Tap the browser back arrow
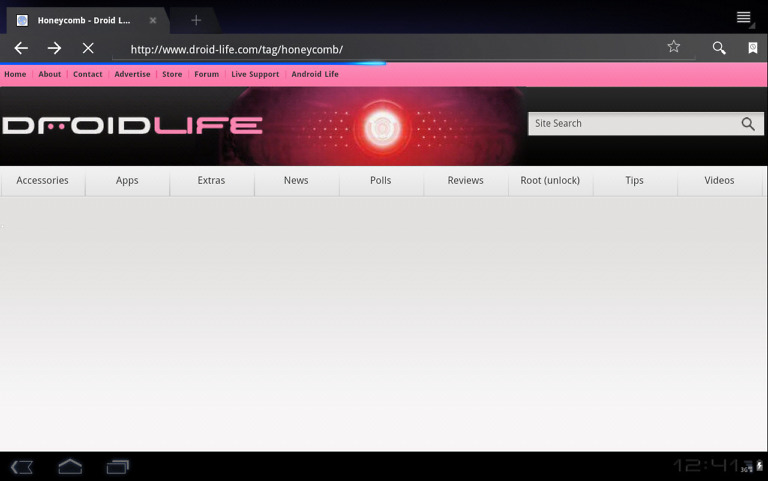 point(21,48)
